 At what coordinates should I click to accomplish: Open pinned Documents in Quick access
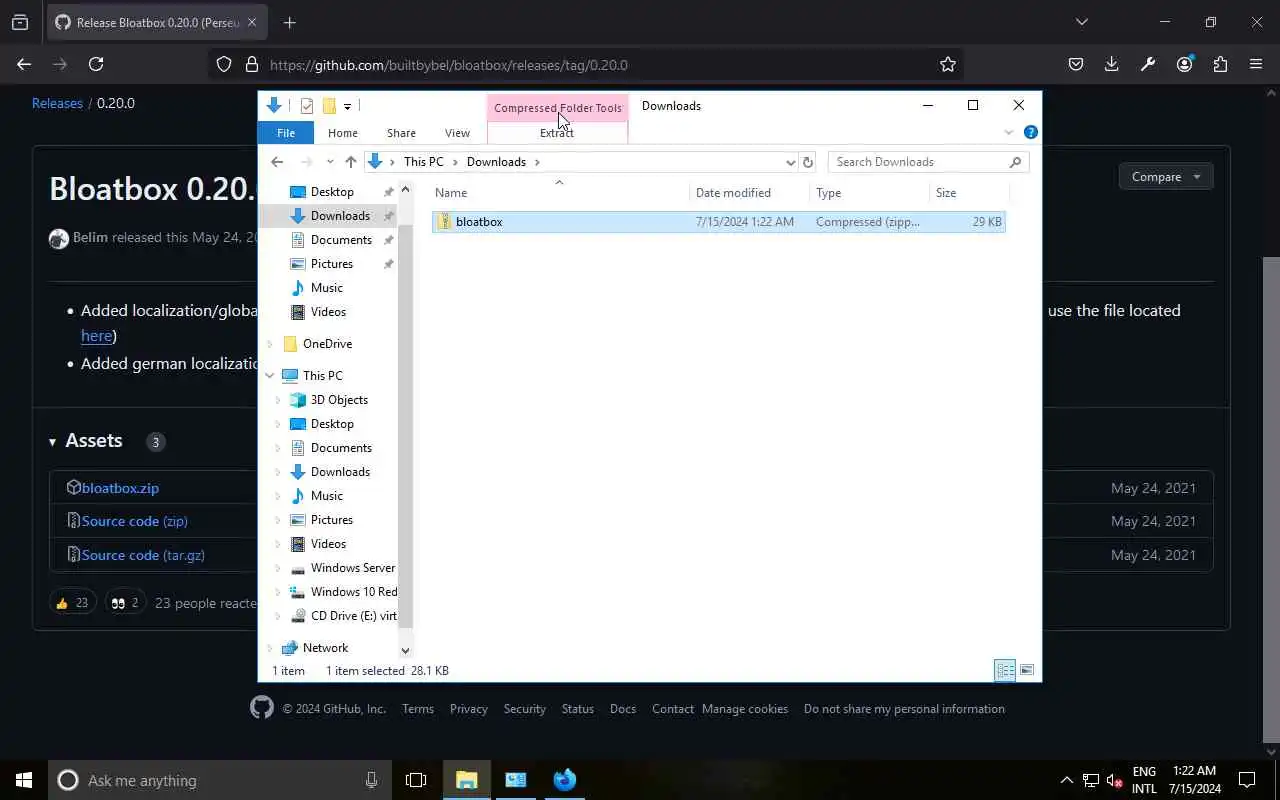click(341, 240)
